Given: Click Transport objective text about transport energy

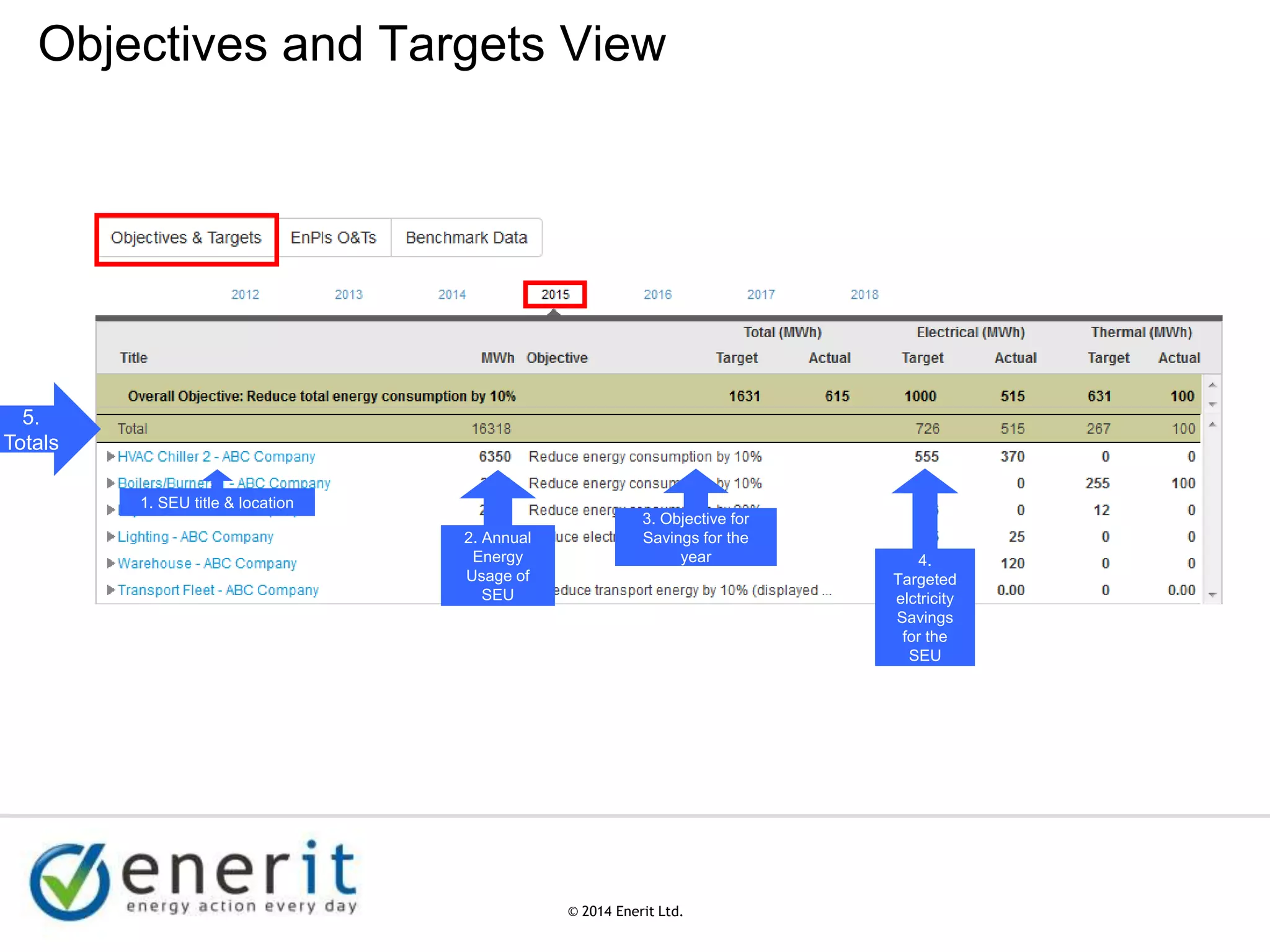Looking at the screenshot, I should tap(693, 590).
